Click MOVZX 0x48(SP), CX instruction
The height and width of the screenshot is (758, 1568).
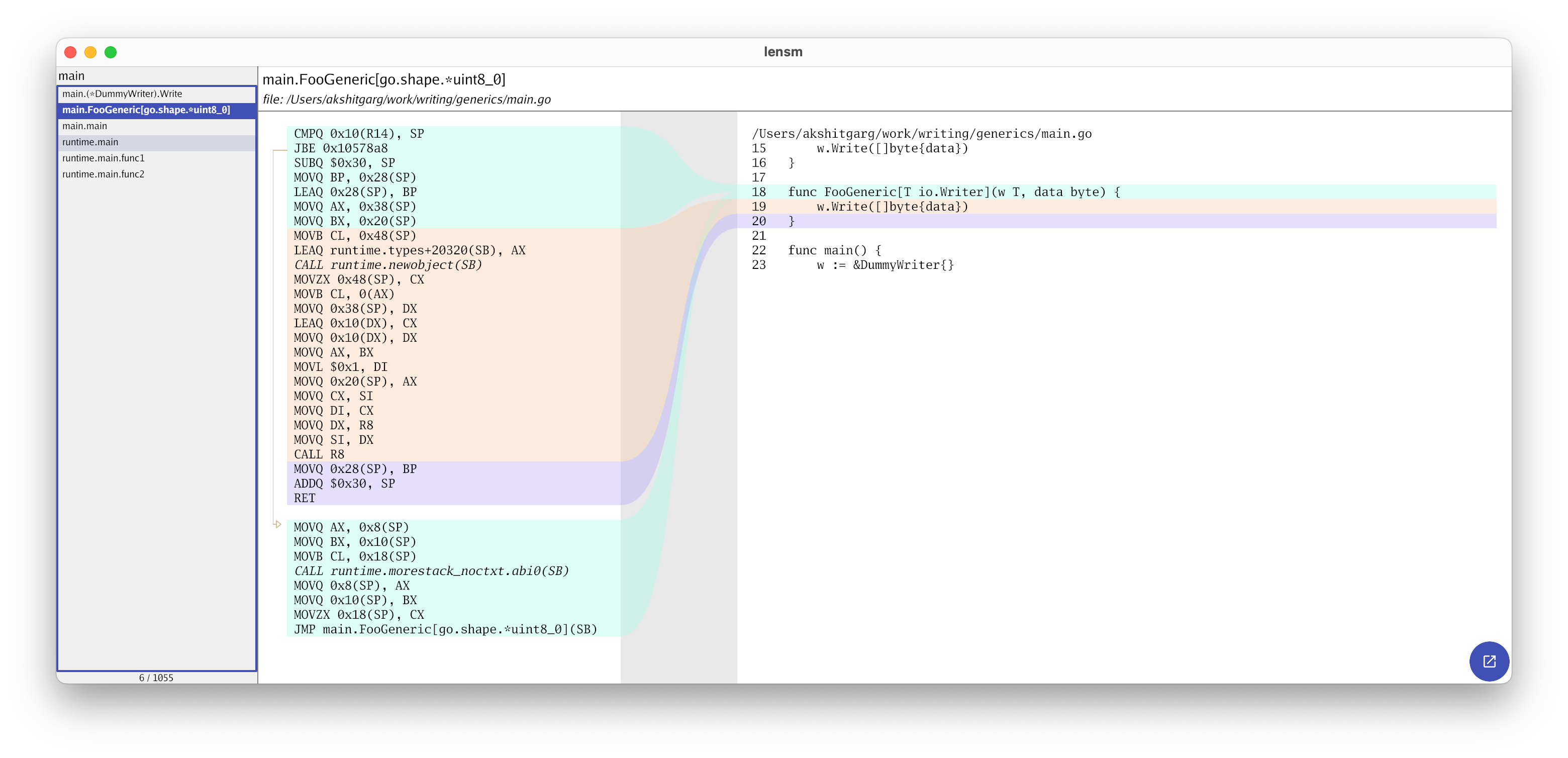click(359, 279)
